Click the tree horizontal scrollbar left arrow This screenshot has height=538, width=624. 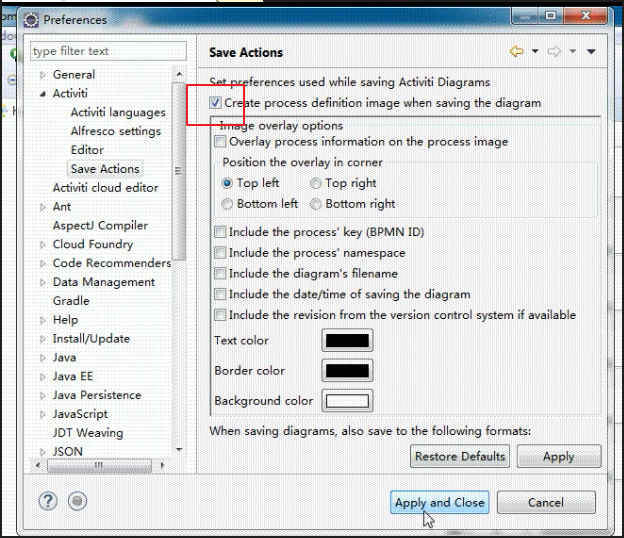(x=38, y=465)
